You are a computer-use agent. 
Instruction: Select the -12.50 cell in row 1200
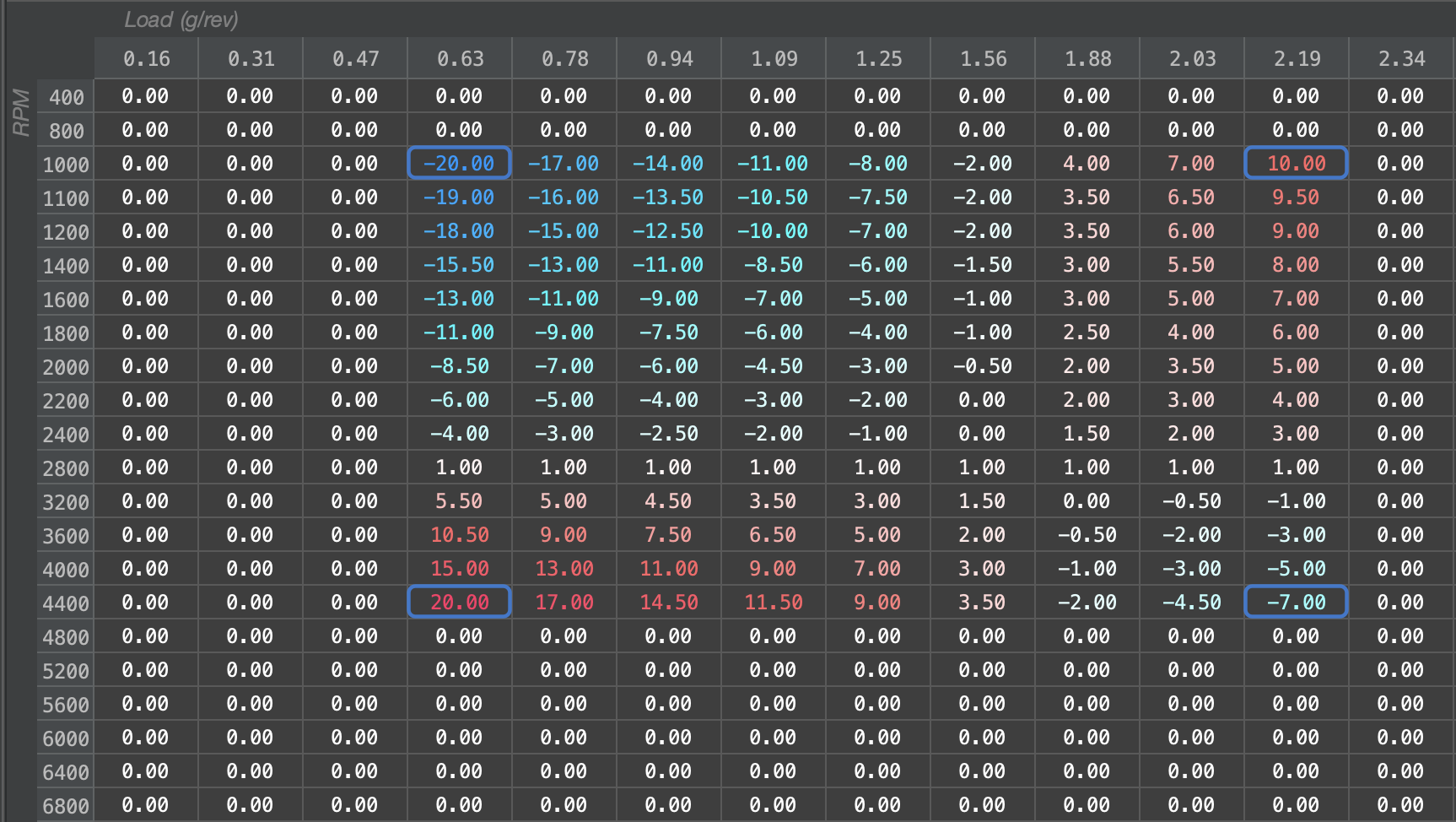click(669, 230)
